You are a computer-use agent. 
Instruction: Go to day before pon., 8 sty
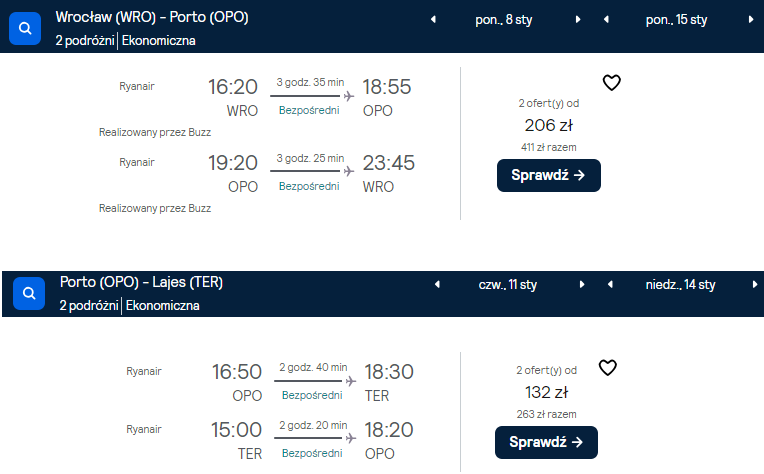tap(433, 19)
